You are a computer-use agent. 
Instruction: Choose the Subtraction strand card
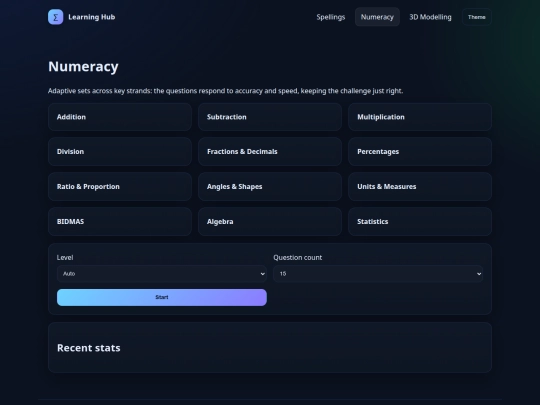[270, 117]
